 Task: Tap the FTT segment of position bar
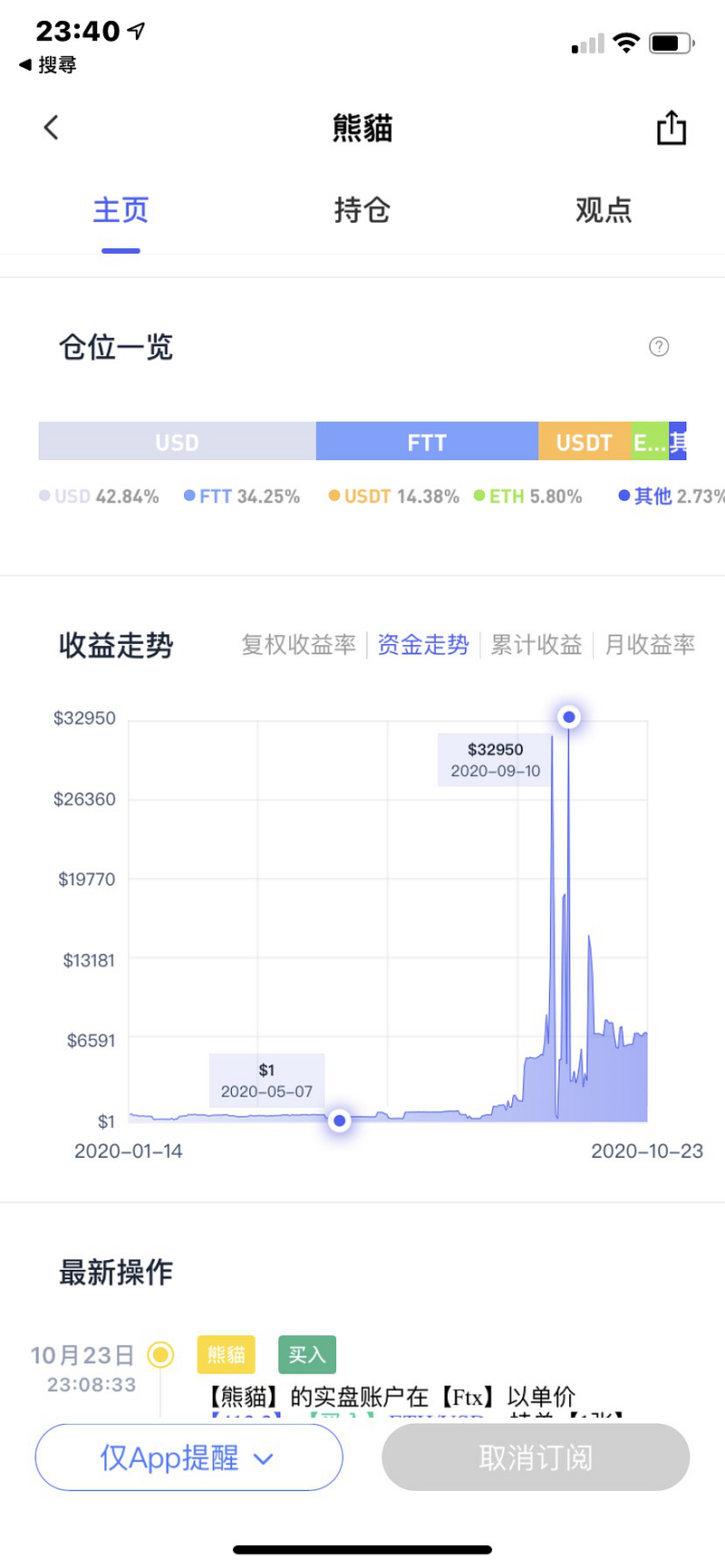click(427, 442)
